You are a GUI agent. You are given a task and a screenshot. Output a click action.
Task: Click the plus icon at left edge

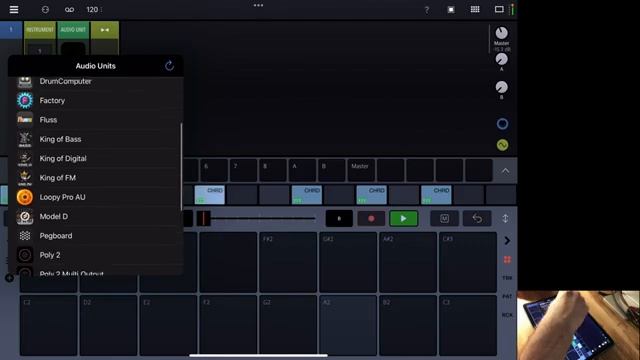point(9,278)
